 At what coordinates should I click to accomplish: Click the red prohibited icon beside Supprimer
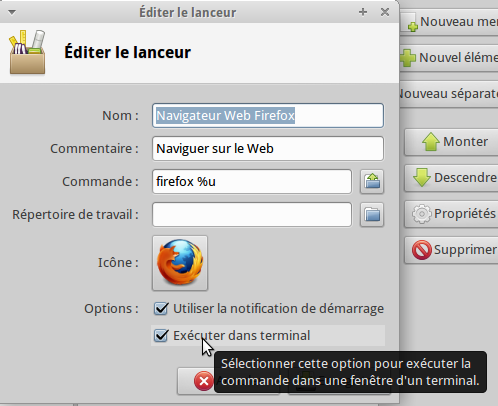tap(422, 250)
